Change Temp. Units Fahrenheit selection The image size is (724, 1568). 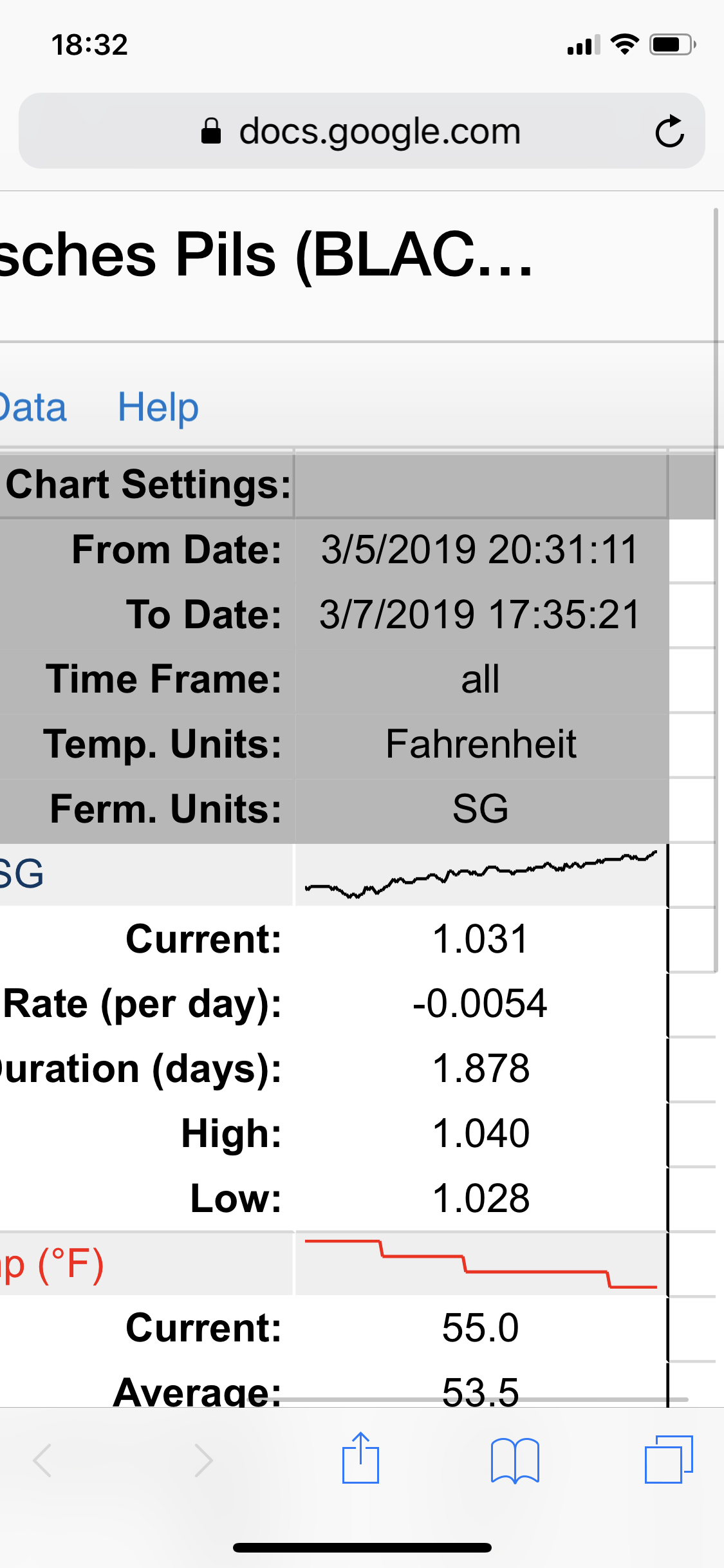(x=480, y=744)
